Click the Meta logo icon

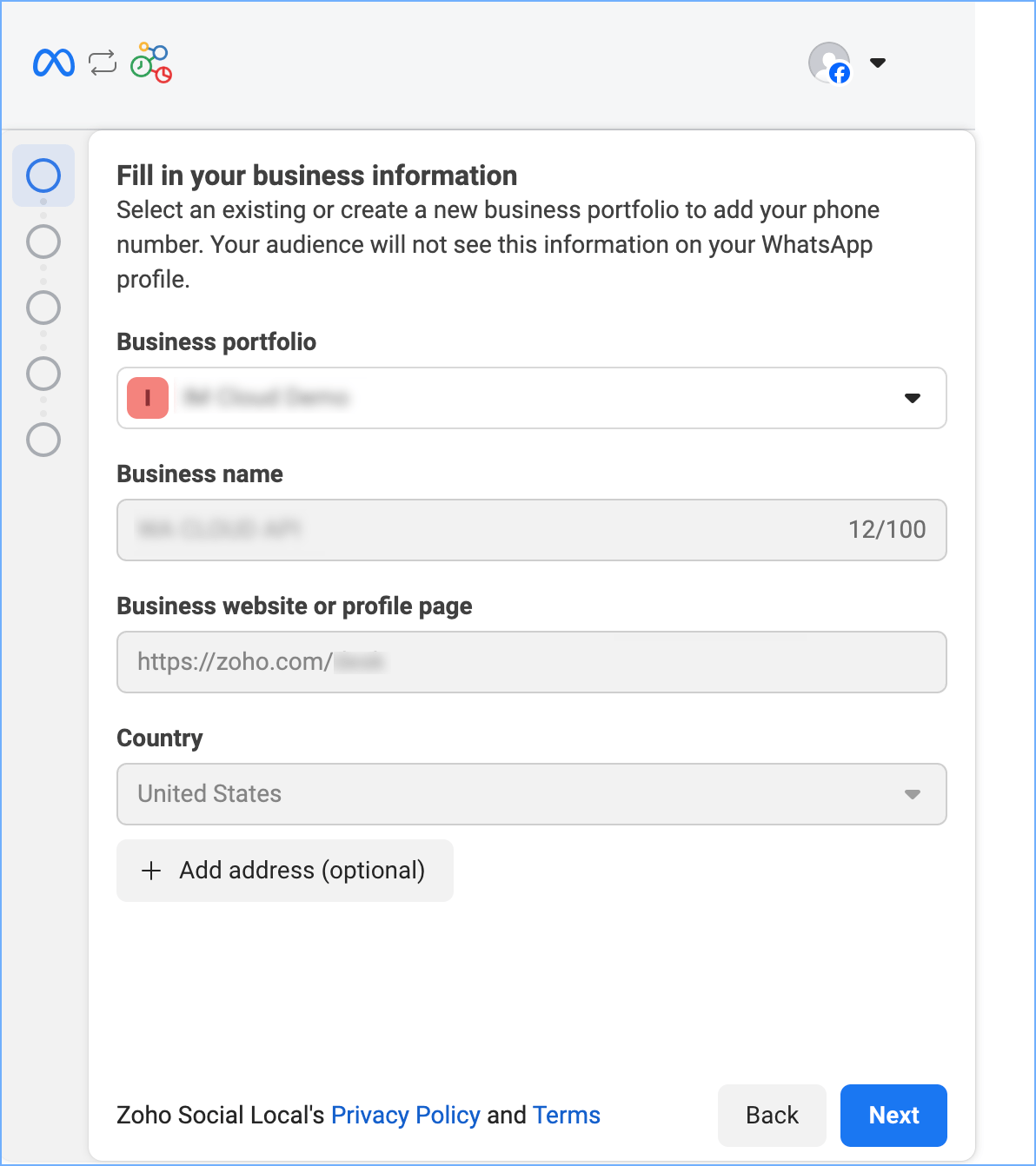tap(54, 63)
